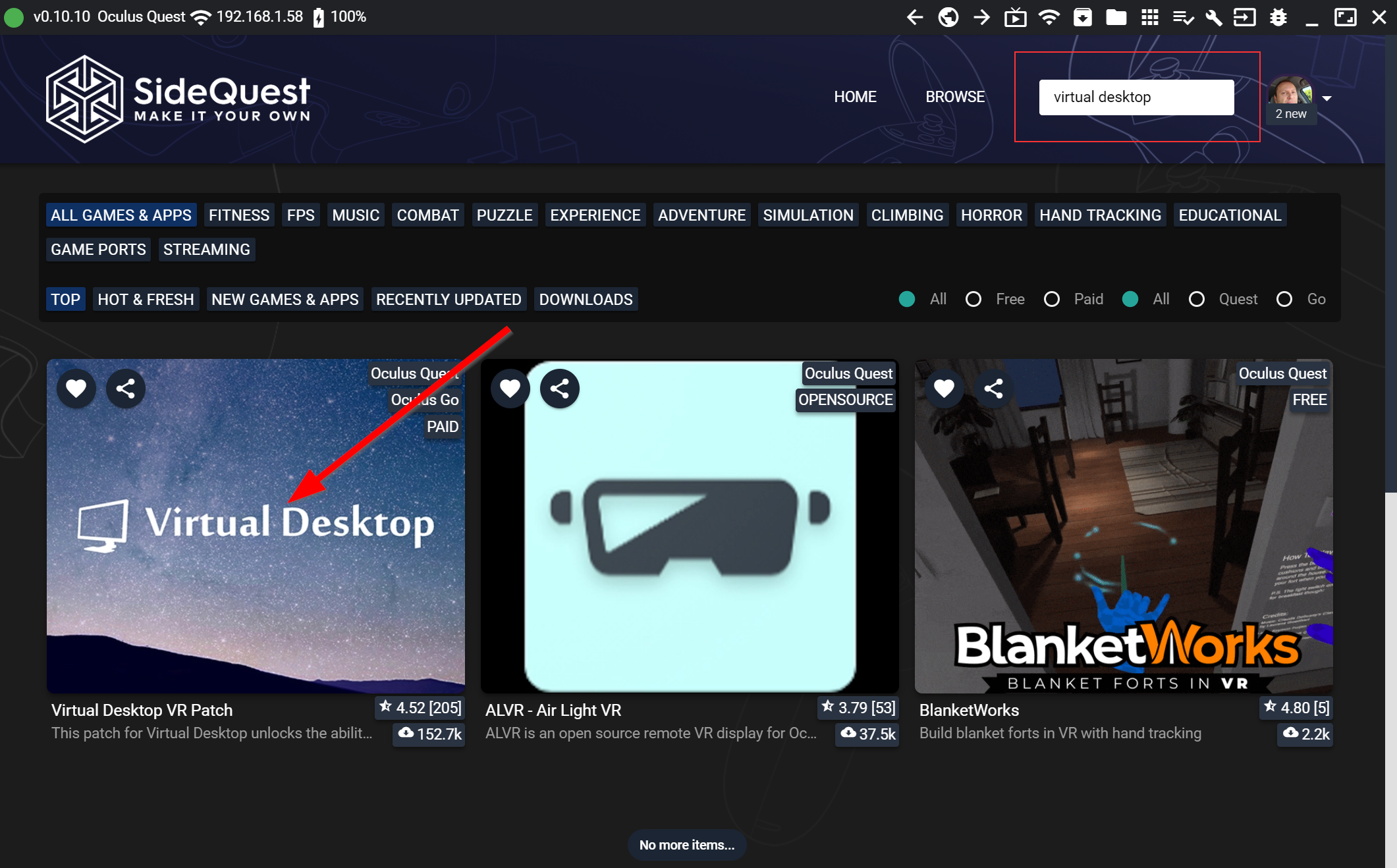Click the back arrow in the top toolbar
1397x868 pixels.
(x=914, y=17)
